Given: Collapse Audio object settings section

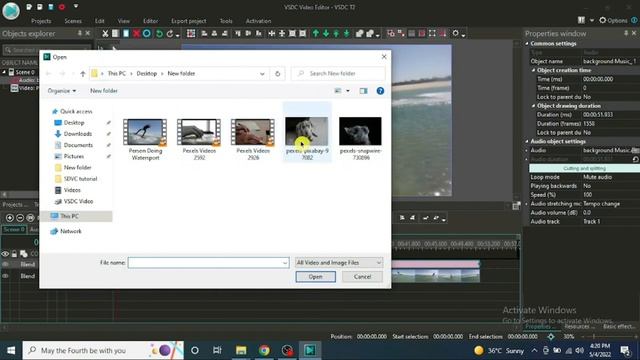Looking at the screenshot, I should (527, 141).
